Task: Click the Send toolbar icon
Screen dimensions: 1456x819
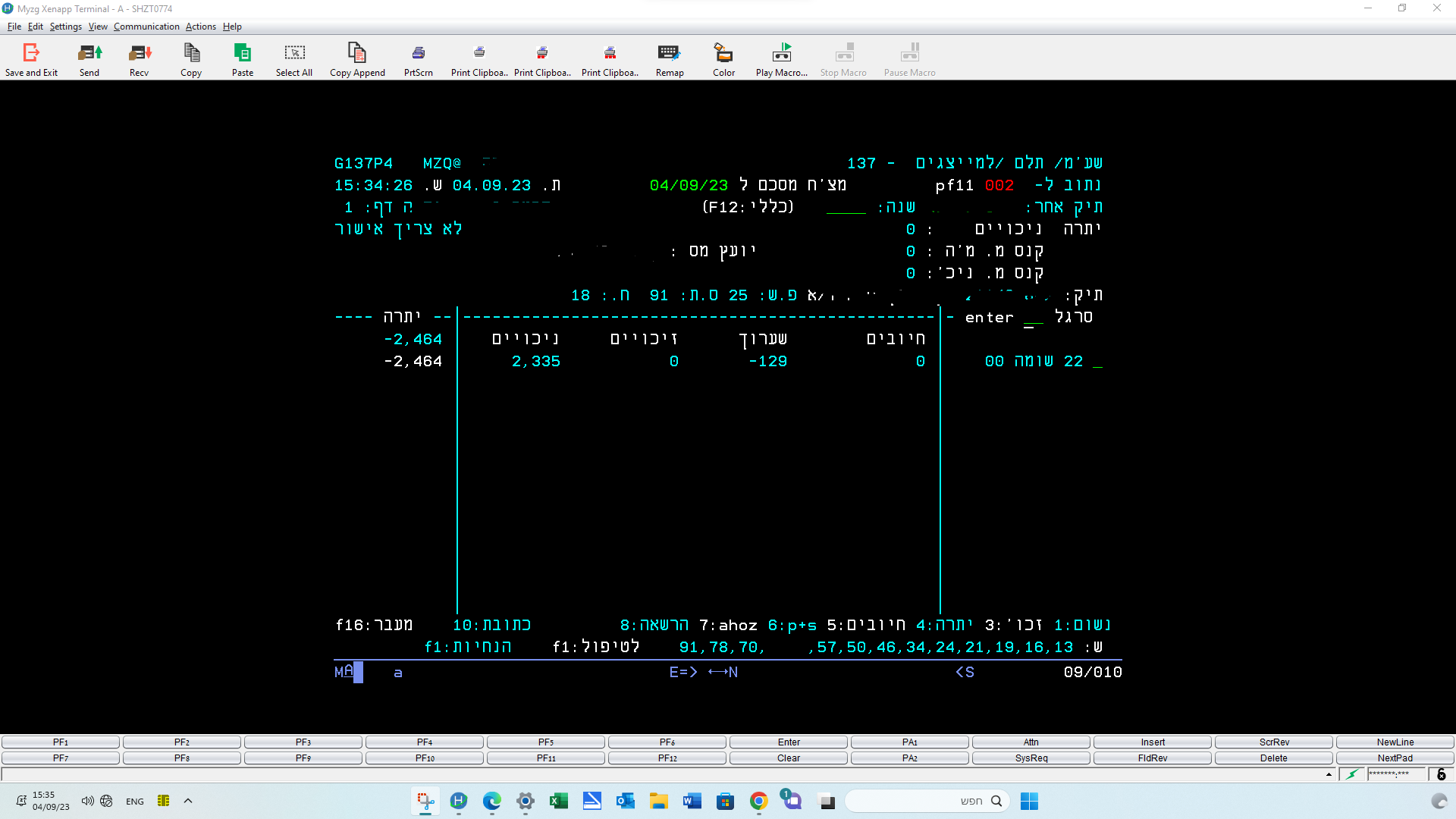Action: [89, 53]
